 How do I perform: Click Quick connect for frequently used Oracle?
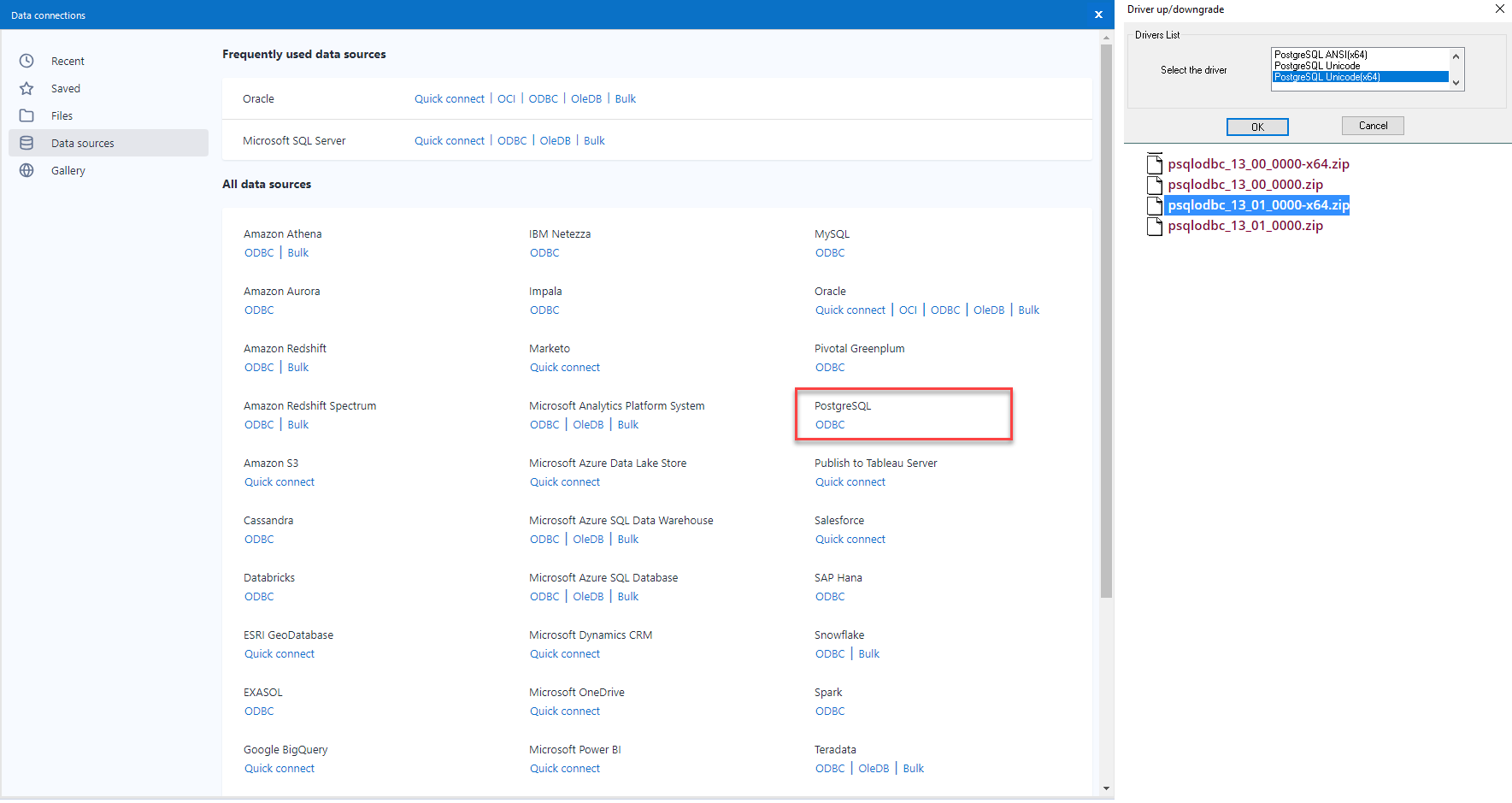pyautogui.click(x=450, y=99)
